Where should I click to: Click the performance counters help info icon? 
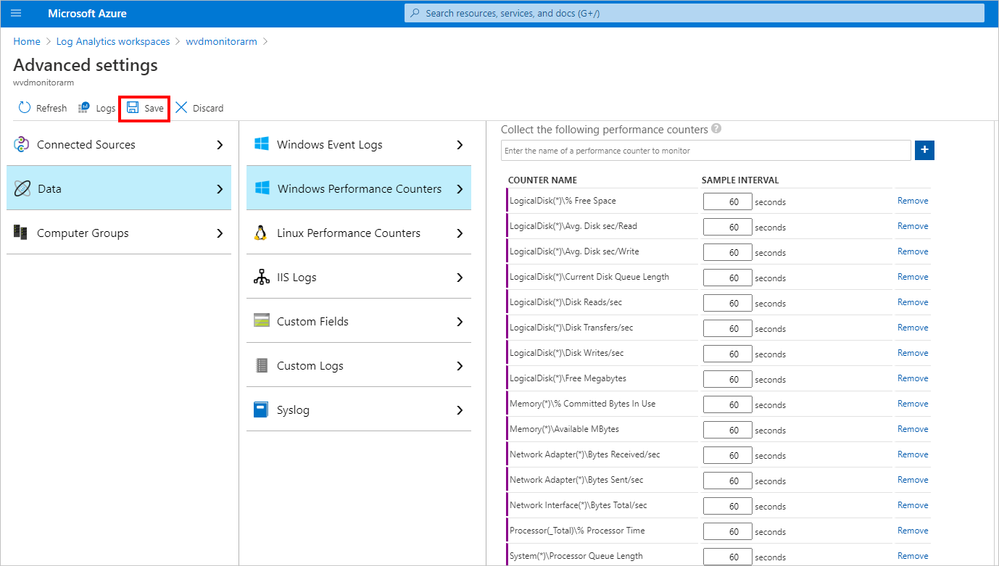(x=716, y=129)
